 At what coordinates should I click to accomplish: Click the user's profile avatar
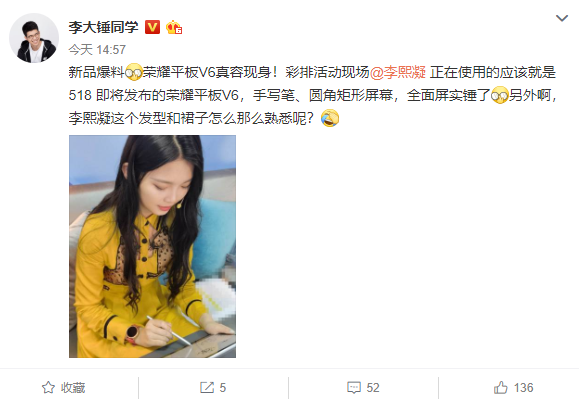coord(34,38)
